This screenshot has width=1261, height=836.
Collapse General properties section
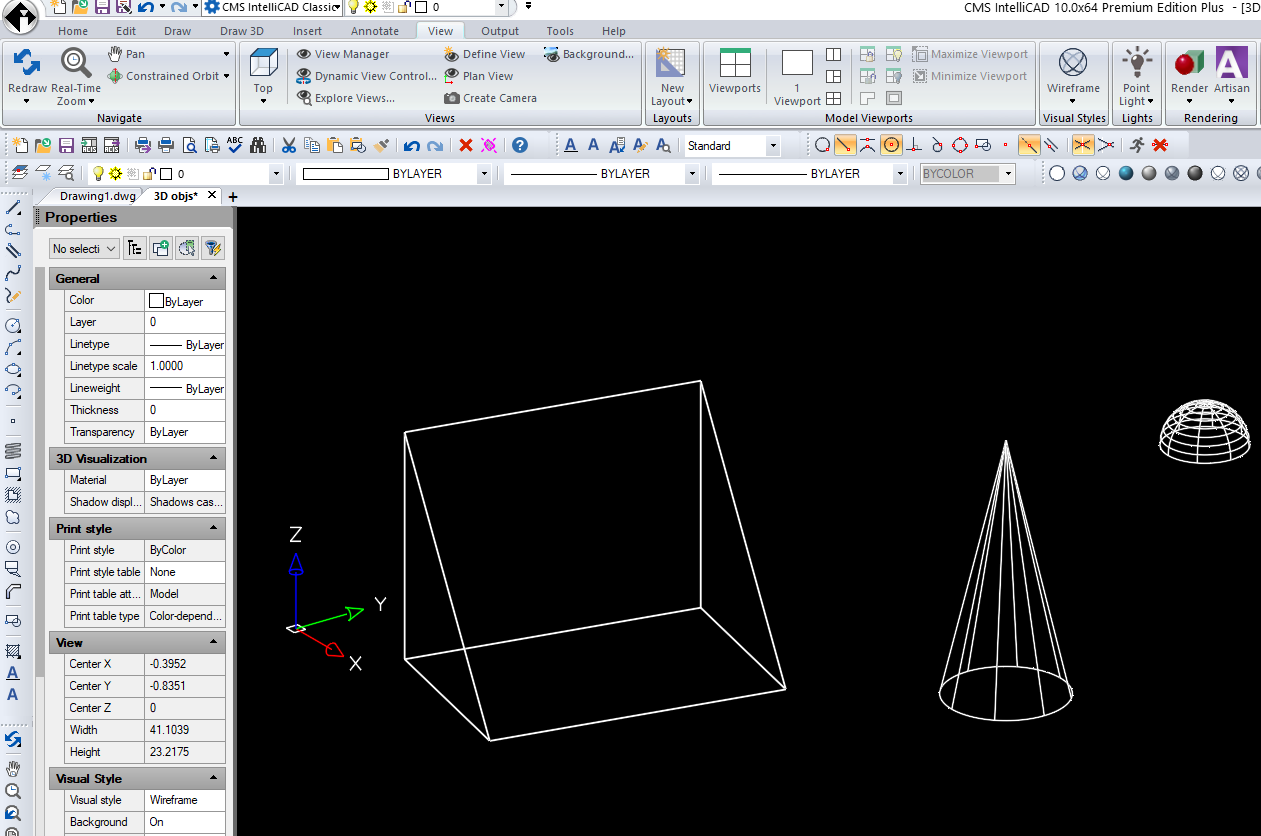(213, 279)
